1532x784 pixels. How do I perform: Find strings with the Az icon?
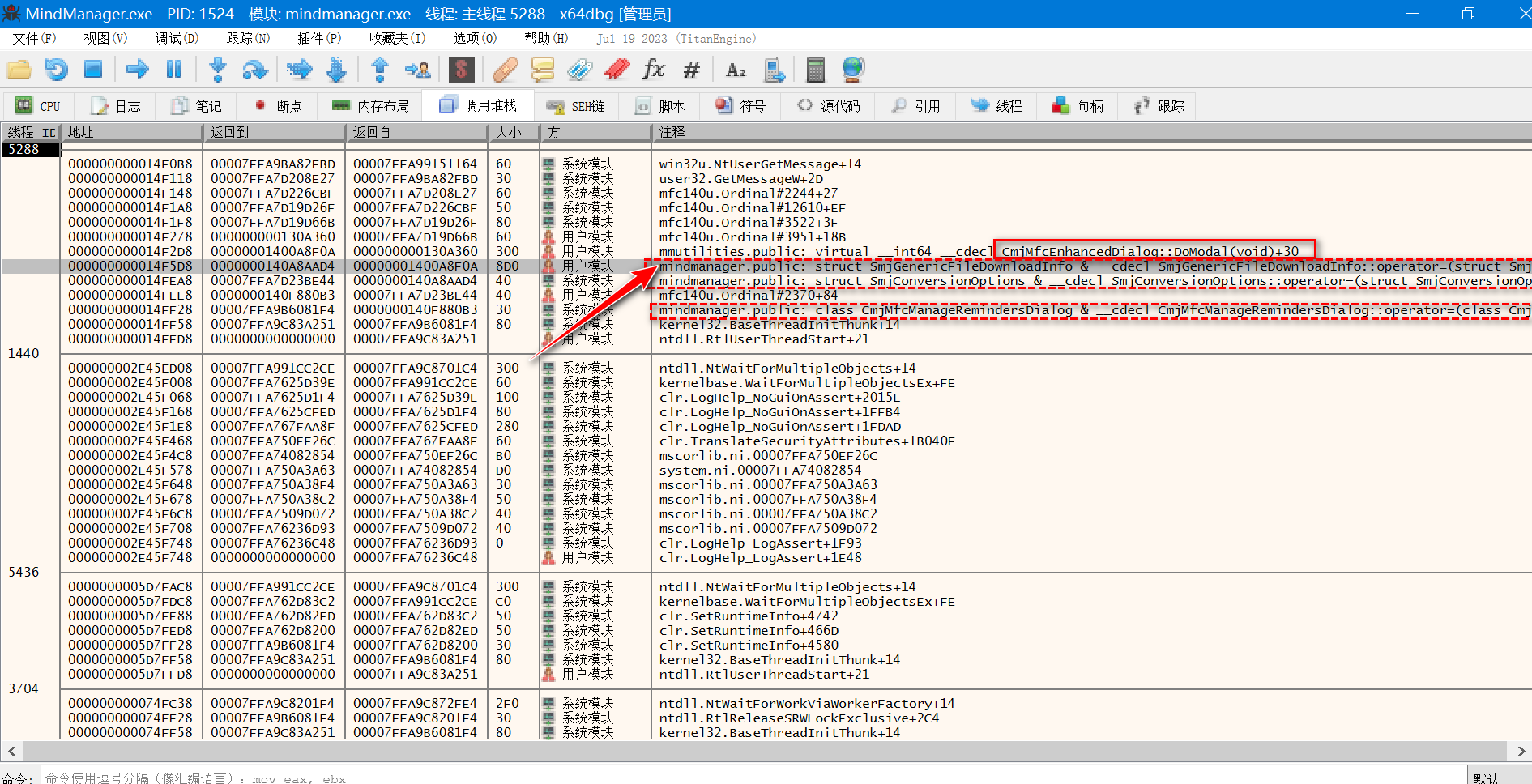tap(736, 70)
